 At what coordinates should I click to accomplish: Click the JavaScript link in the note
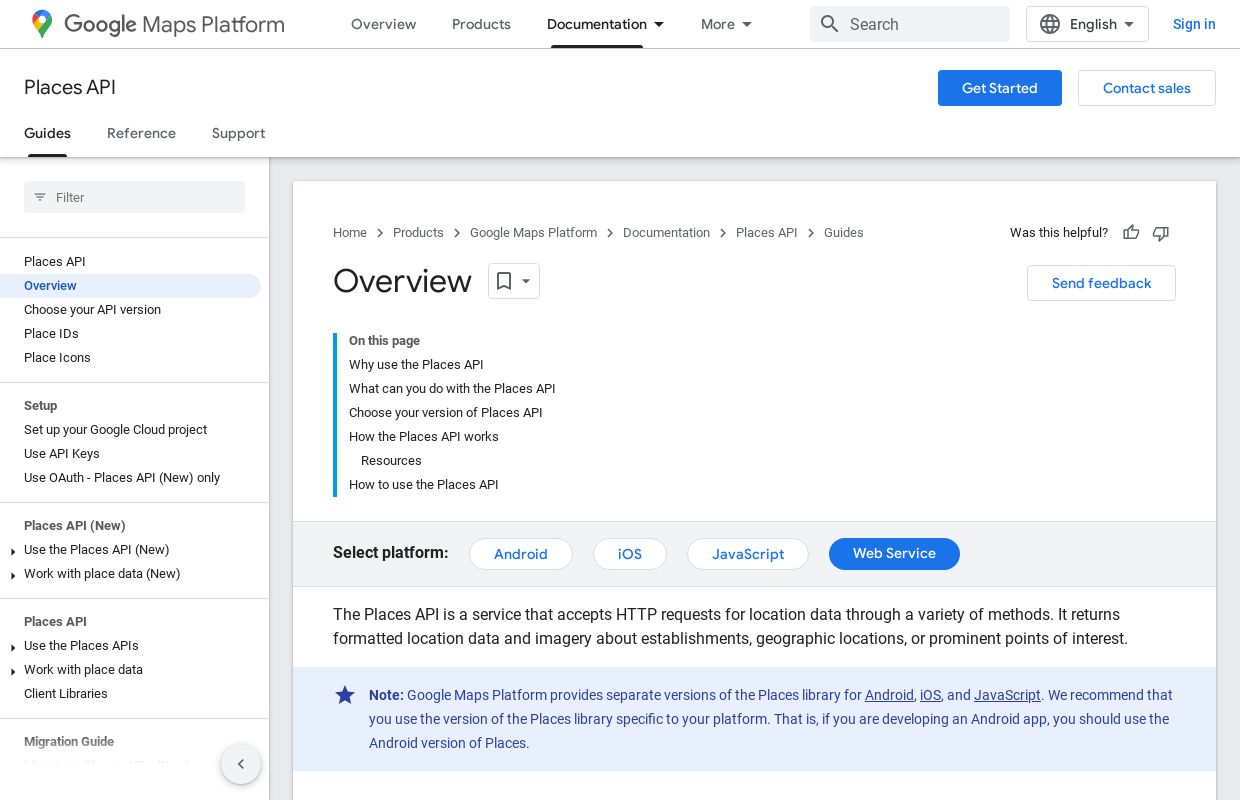[x=1007, y=695]
